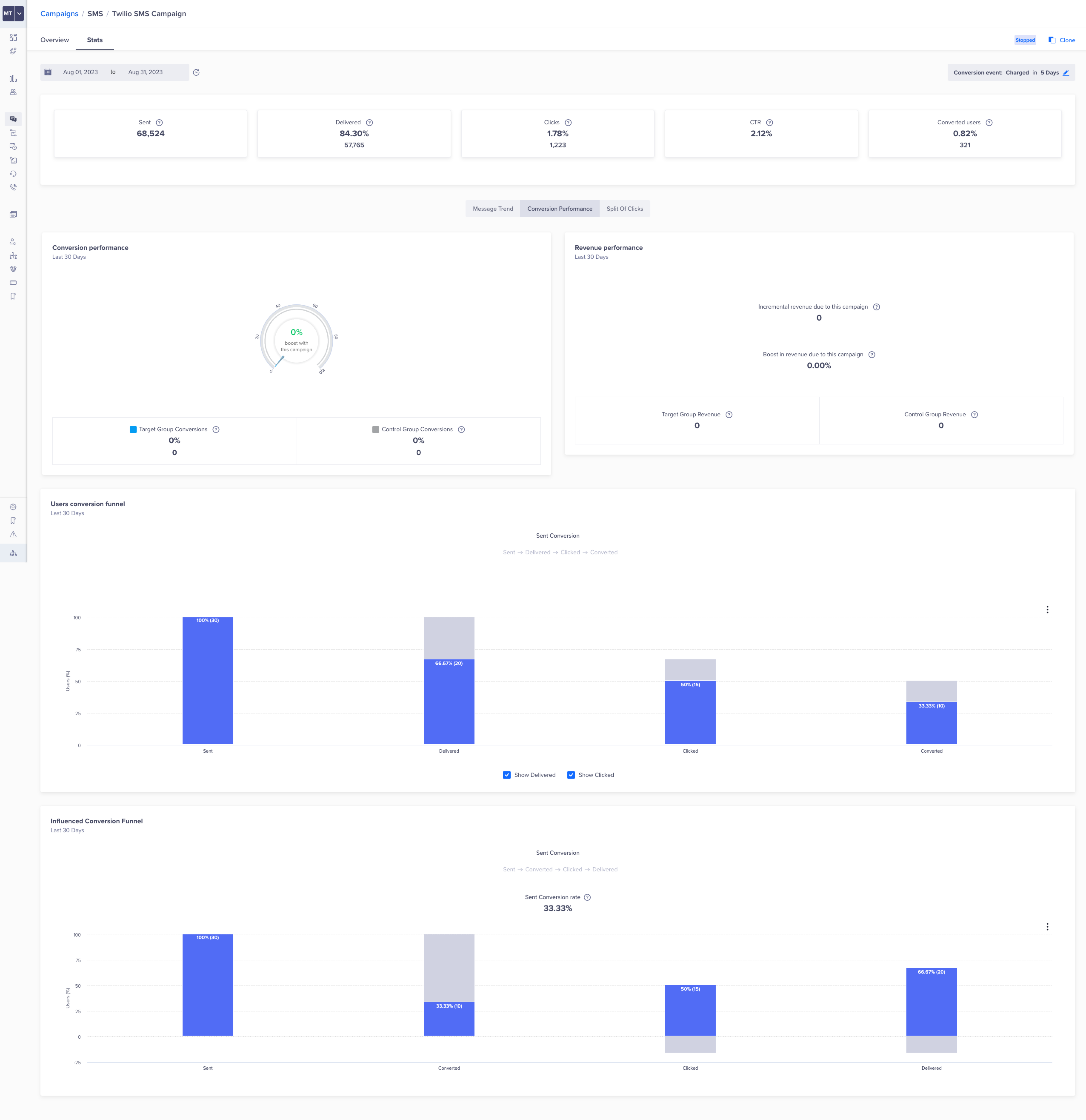Open the gear settings sidebar icon
Viewport: 1086px width, 1120px height.
pyautogui.click(x=13, y=507)
